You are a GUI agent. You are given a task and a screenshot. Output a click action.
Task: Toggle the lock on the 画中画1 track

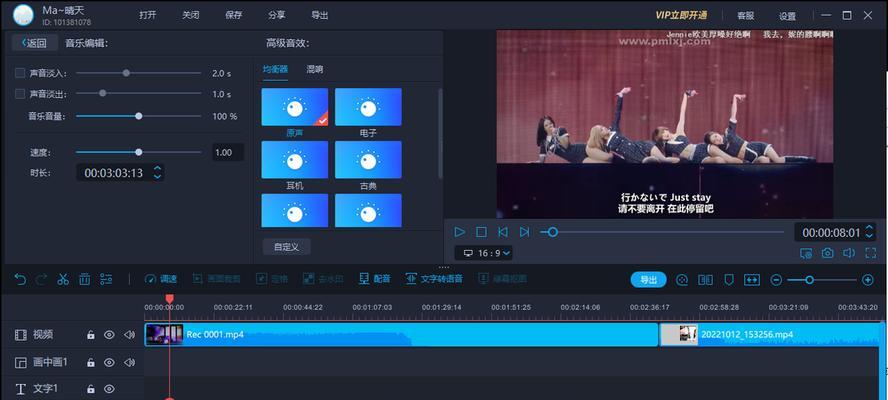point(91,362)
